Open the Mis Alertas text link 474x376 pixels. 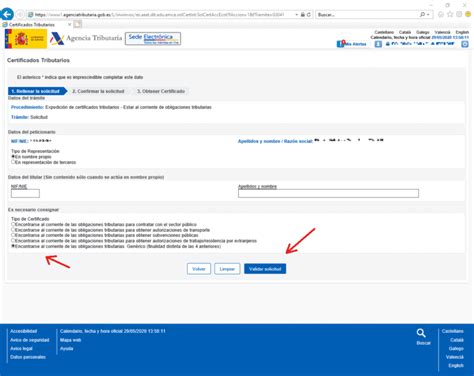355,44
